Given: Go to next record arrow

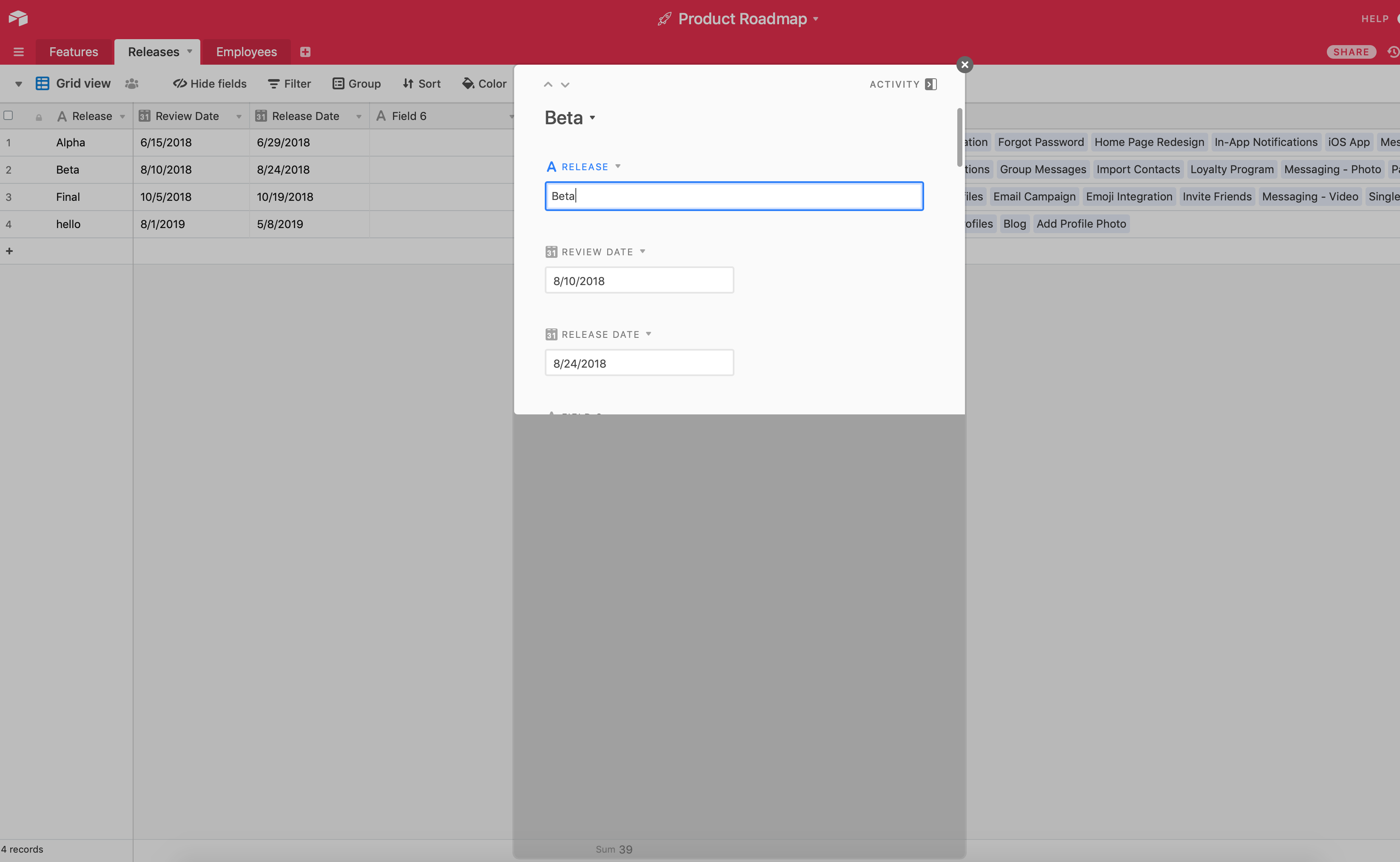Looking at the screenshot, I should click(565, 84).
